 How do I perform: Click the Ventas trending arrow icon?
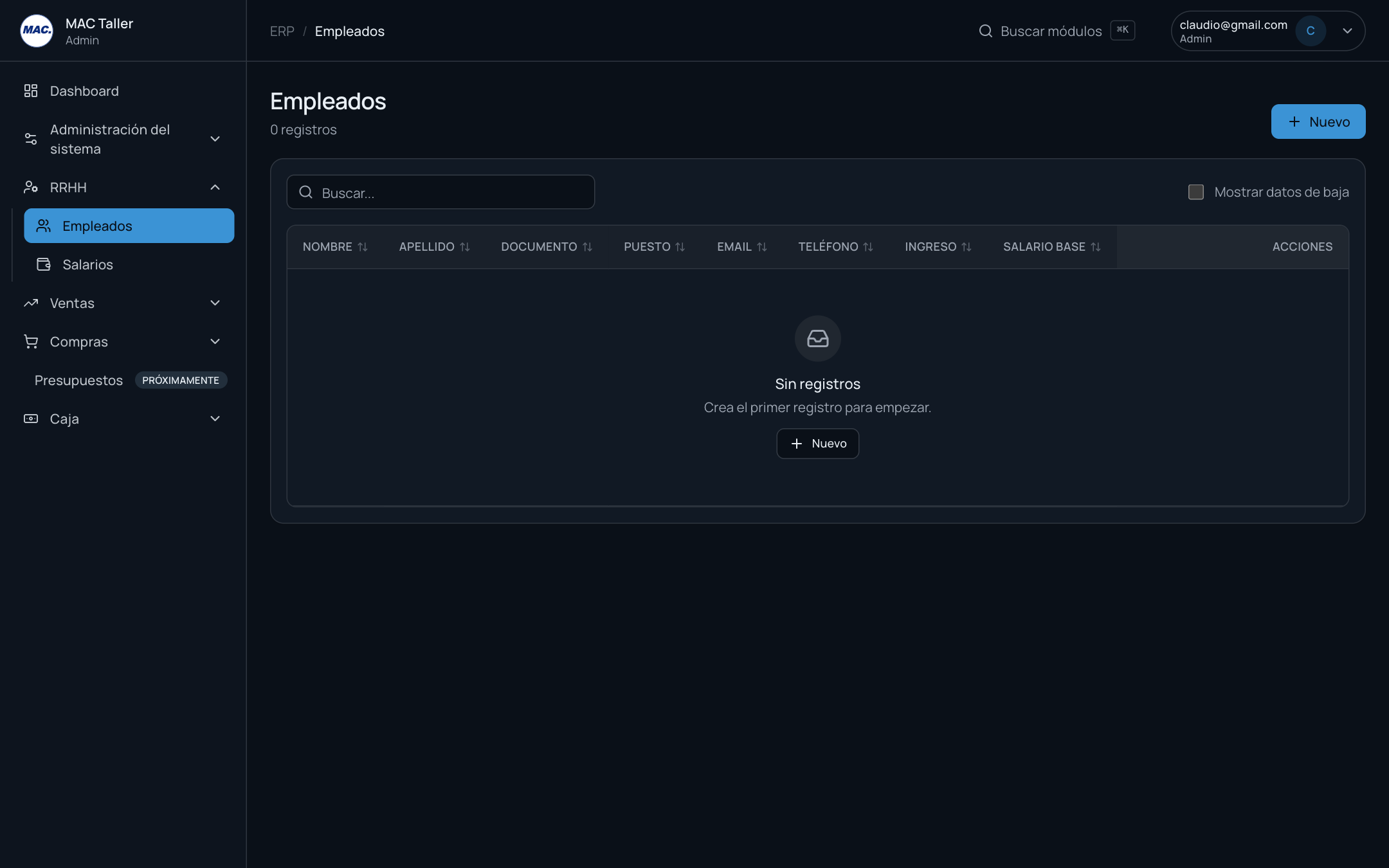[31, 303]
